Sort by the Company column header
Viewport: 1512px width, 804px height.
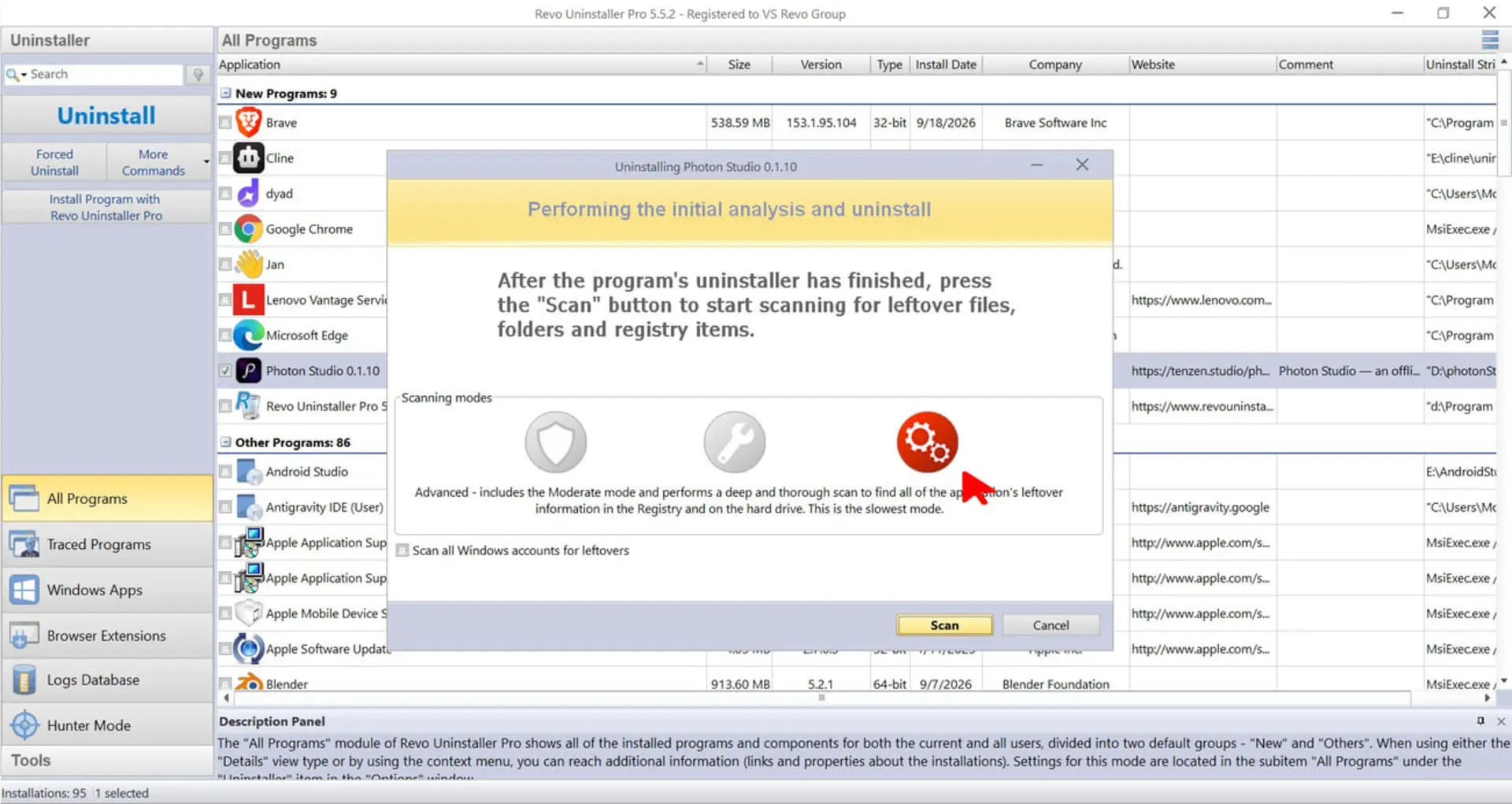[x=1055, y=65]
